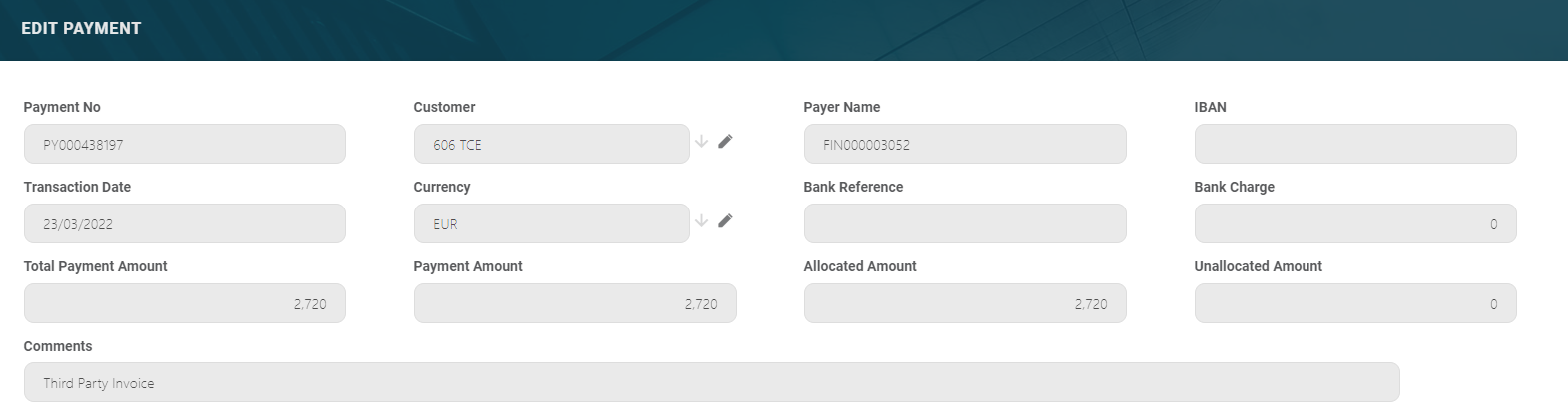The image size is (1568, 415).
Task: Select the Bank Charge field
Action: tap(1354, 224)
